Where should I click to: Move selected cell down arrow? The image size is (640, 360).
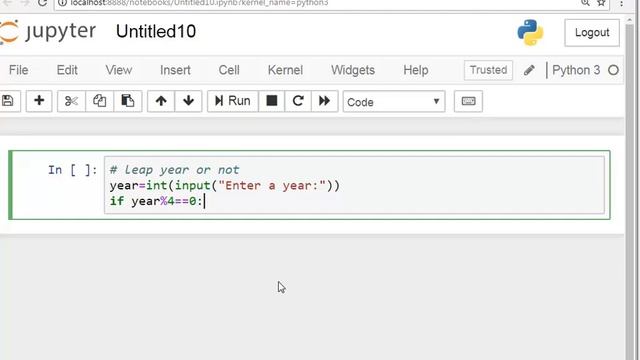[x=188, y=101]
